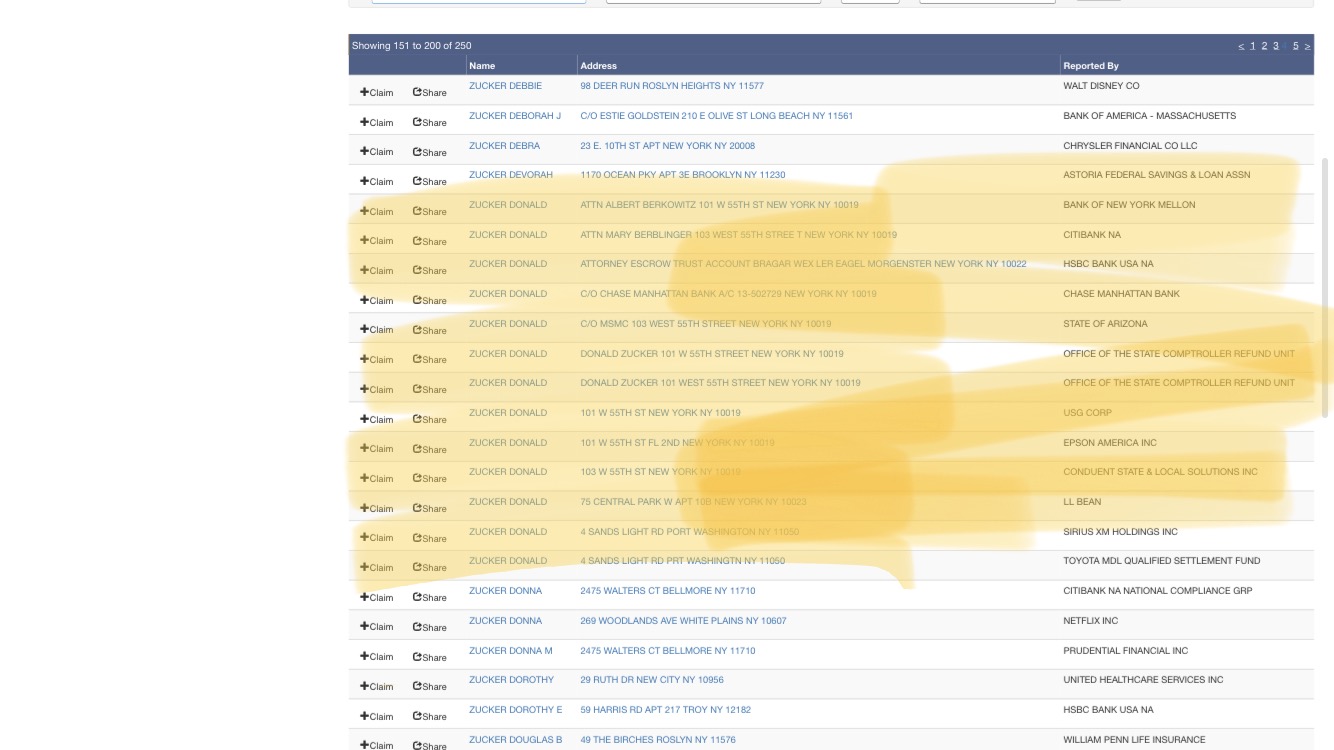
Task: Open the ZUCKER DEBRA name link
Action: pos(504,146)
